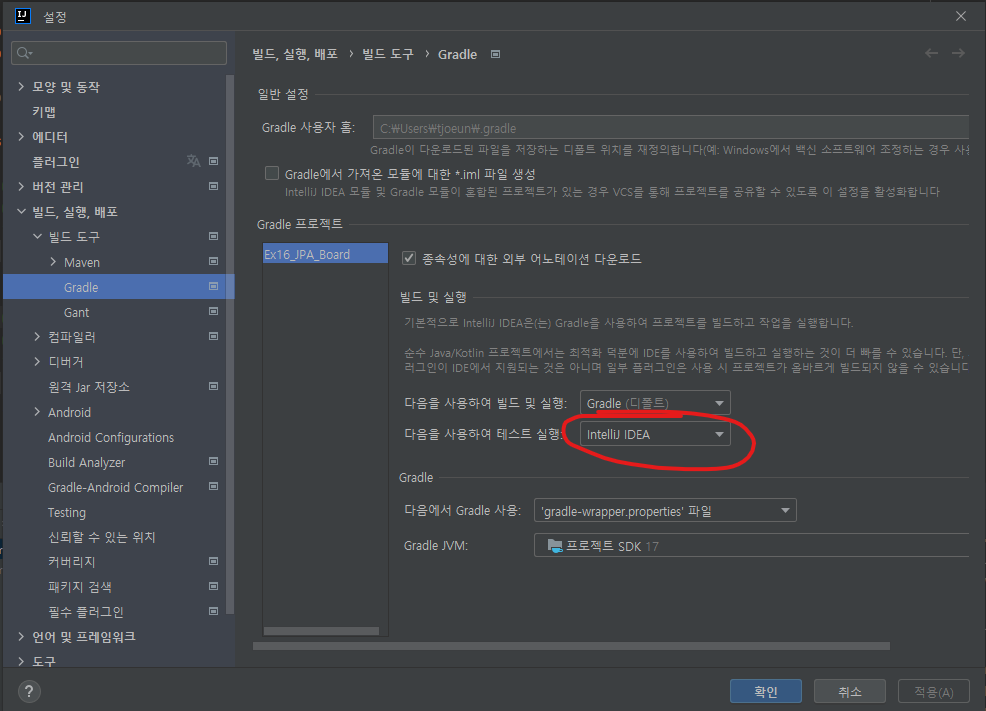
Task: Click the project-level icon beside Build Analyzer
Action: click(214, 461)
